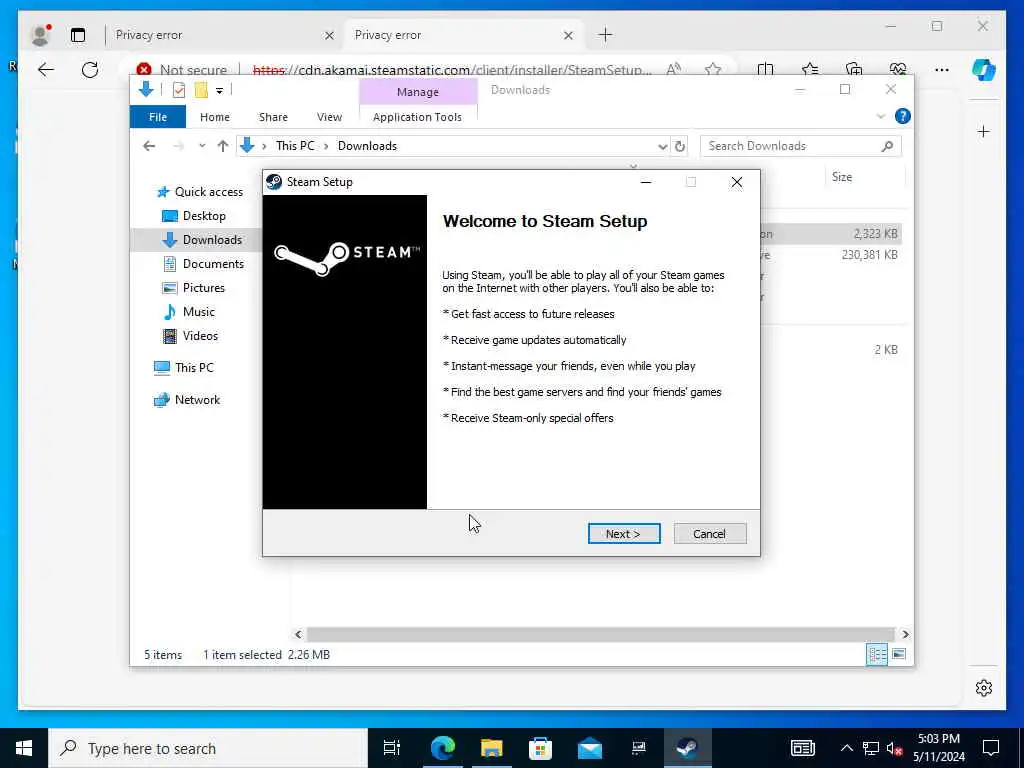Open Task View on taskbar

point(392,748)
